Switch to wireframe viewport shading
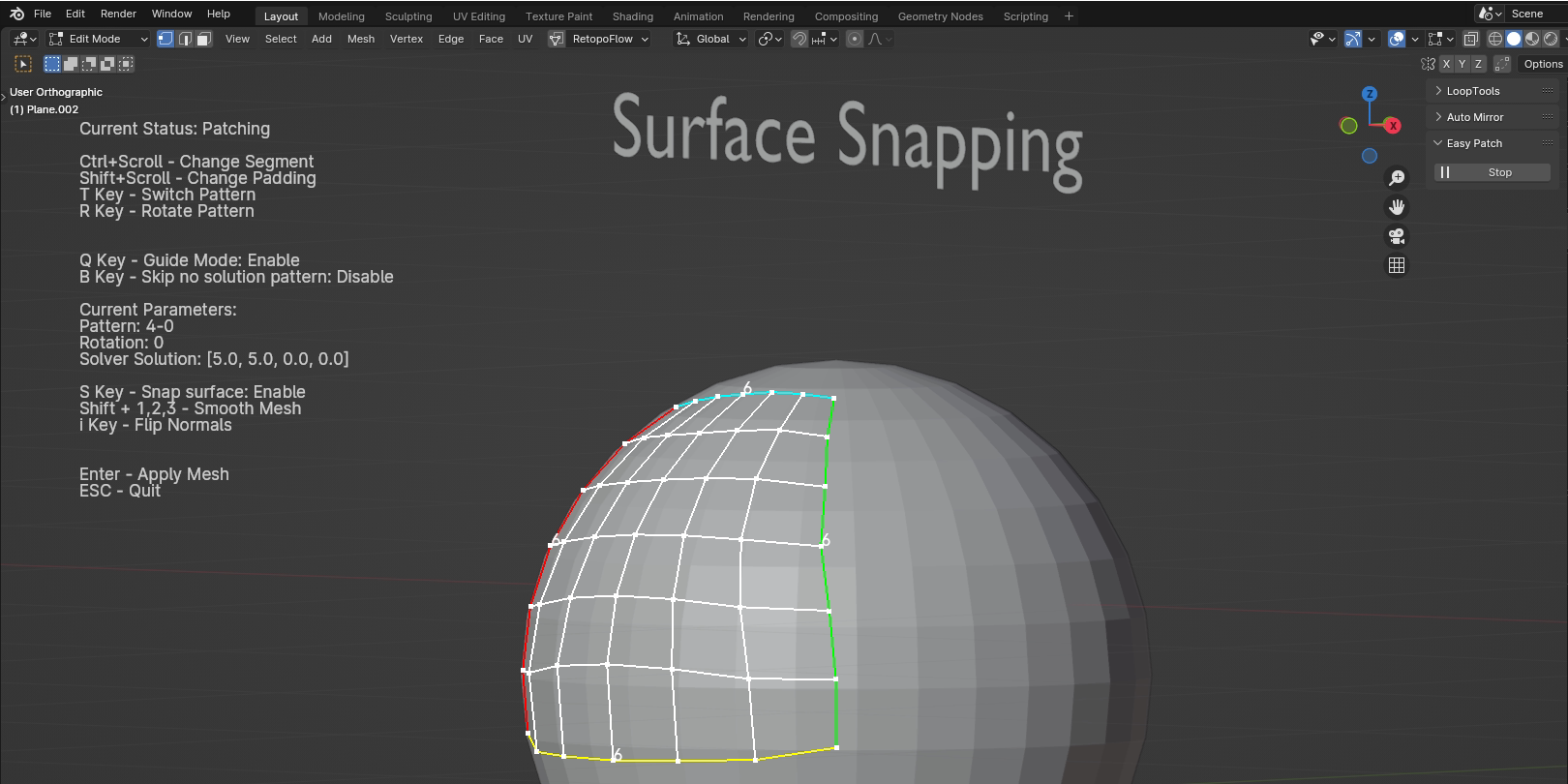 click(x=1495, y=39)
